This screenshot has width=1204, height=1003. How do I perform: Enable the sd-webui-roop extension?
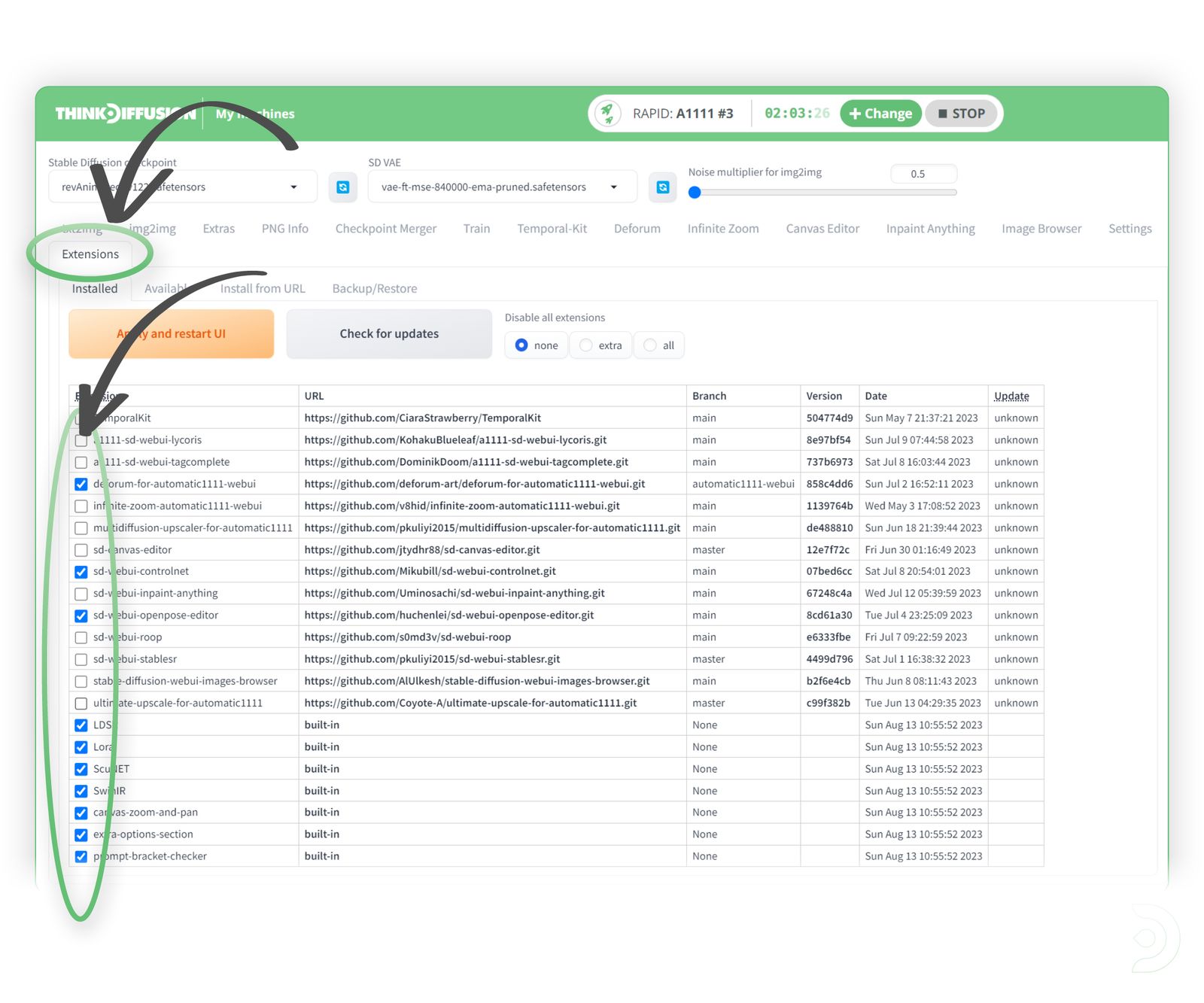81,637
